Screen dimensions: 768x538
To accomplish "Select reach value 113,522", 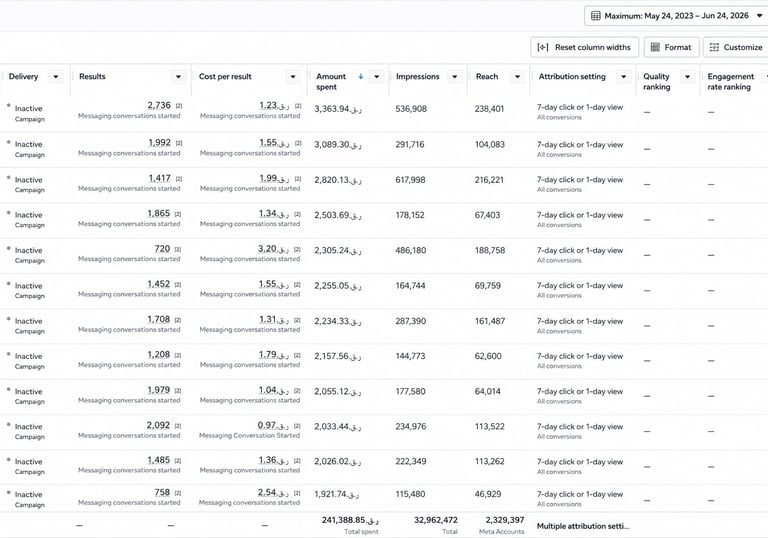I will pos(489,427).
